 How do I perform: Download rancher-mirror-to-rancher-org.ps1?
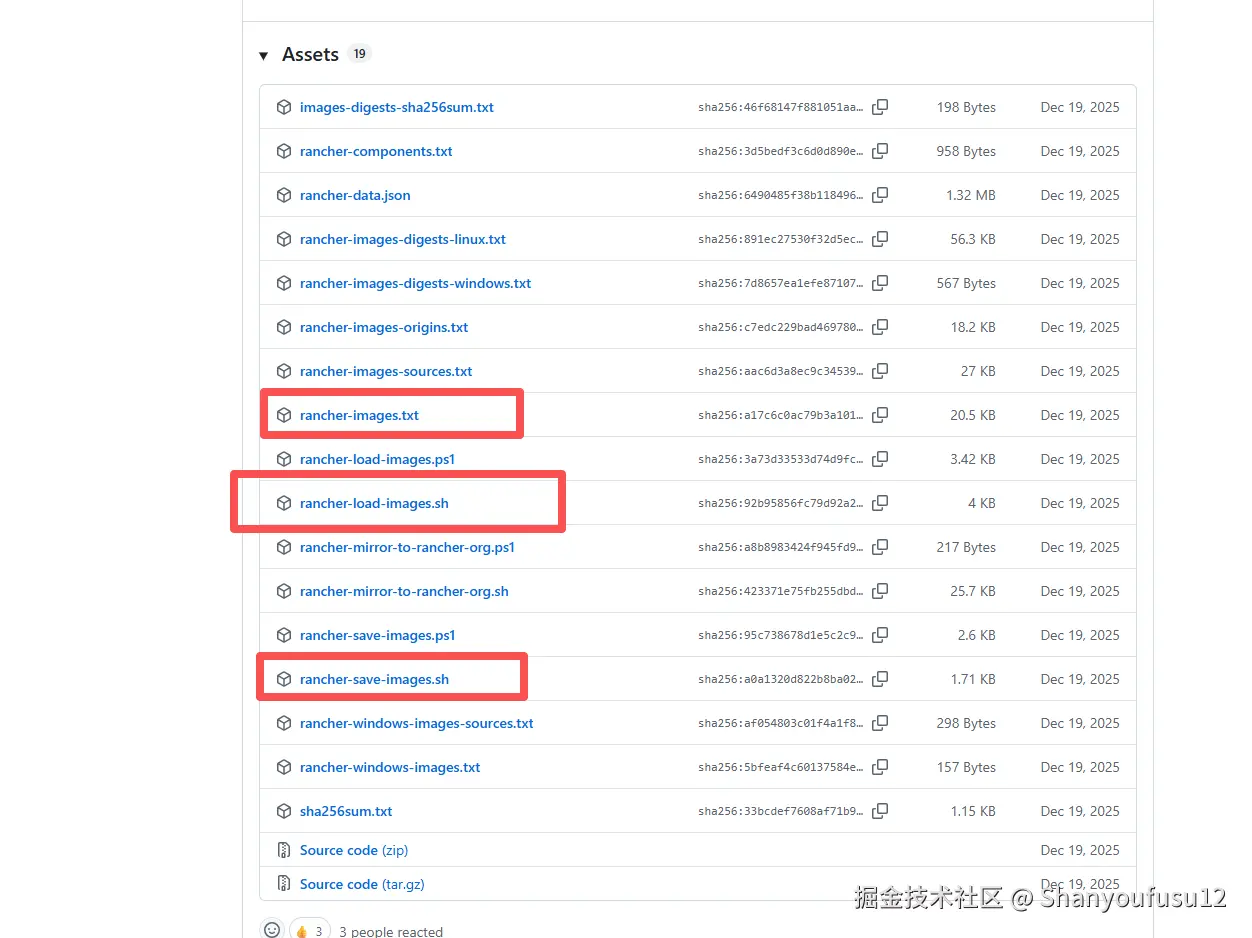pyautogui.click(x=408, y=547)
